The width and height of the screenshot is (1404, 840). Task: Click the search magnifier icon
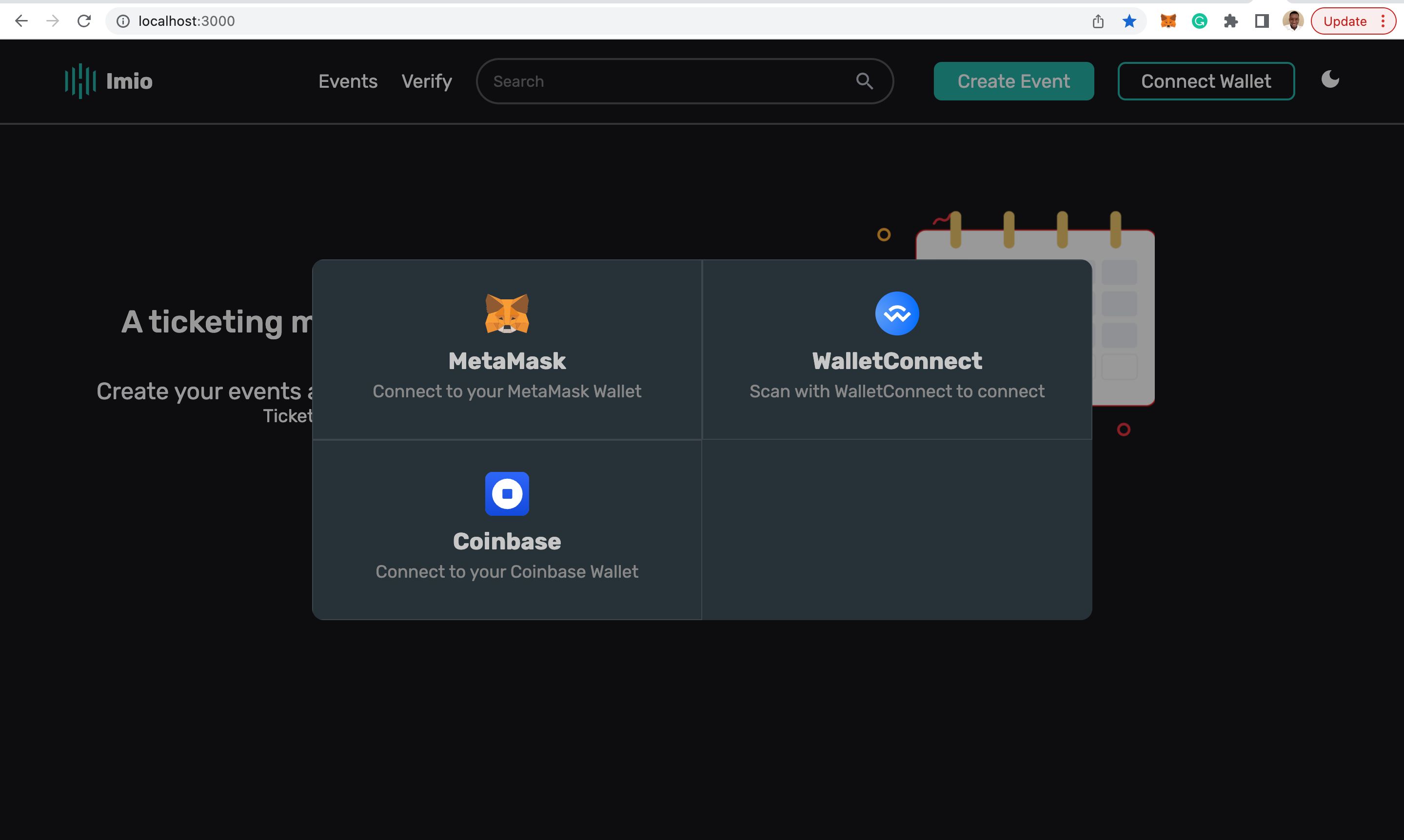coord(864,81)
